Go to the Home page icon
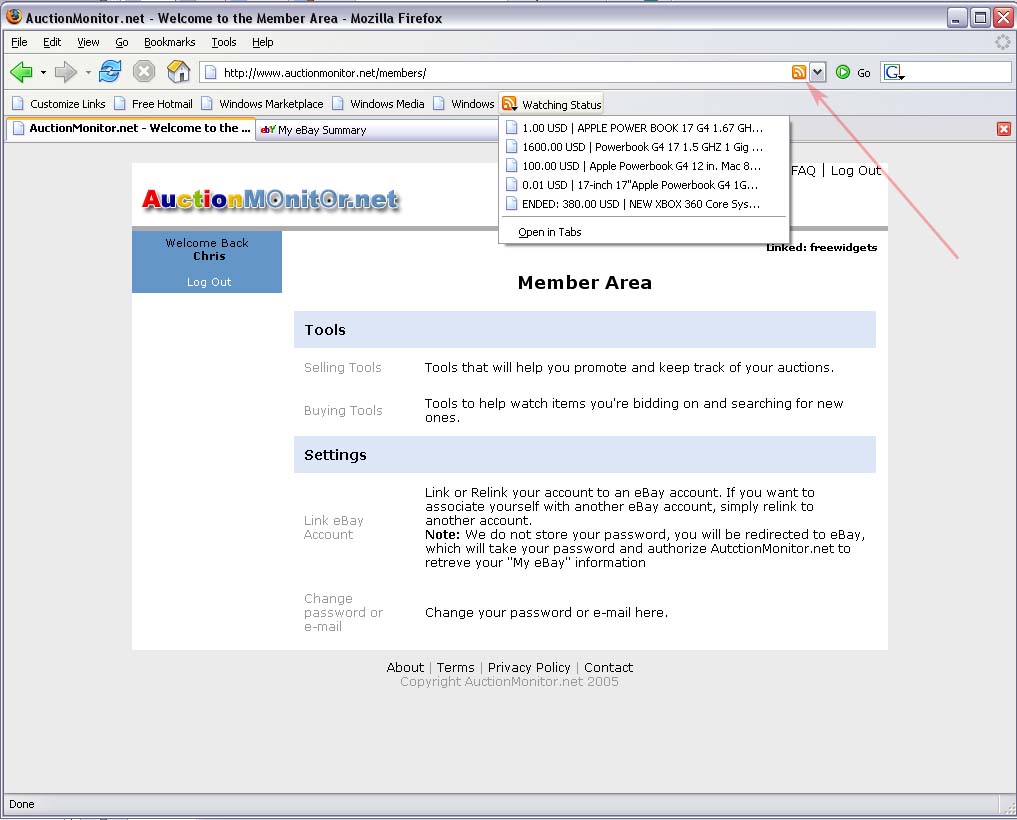Image resolution: width=1017 pixels, height=820 pixels. pyautogui.click(x=178, y=72)
